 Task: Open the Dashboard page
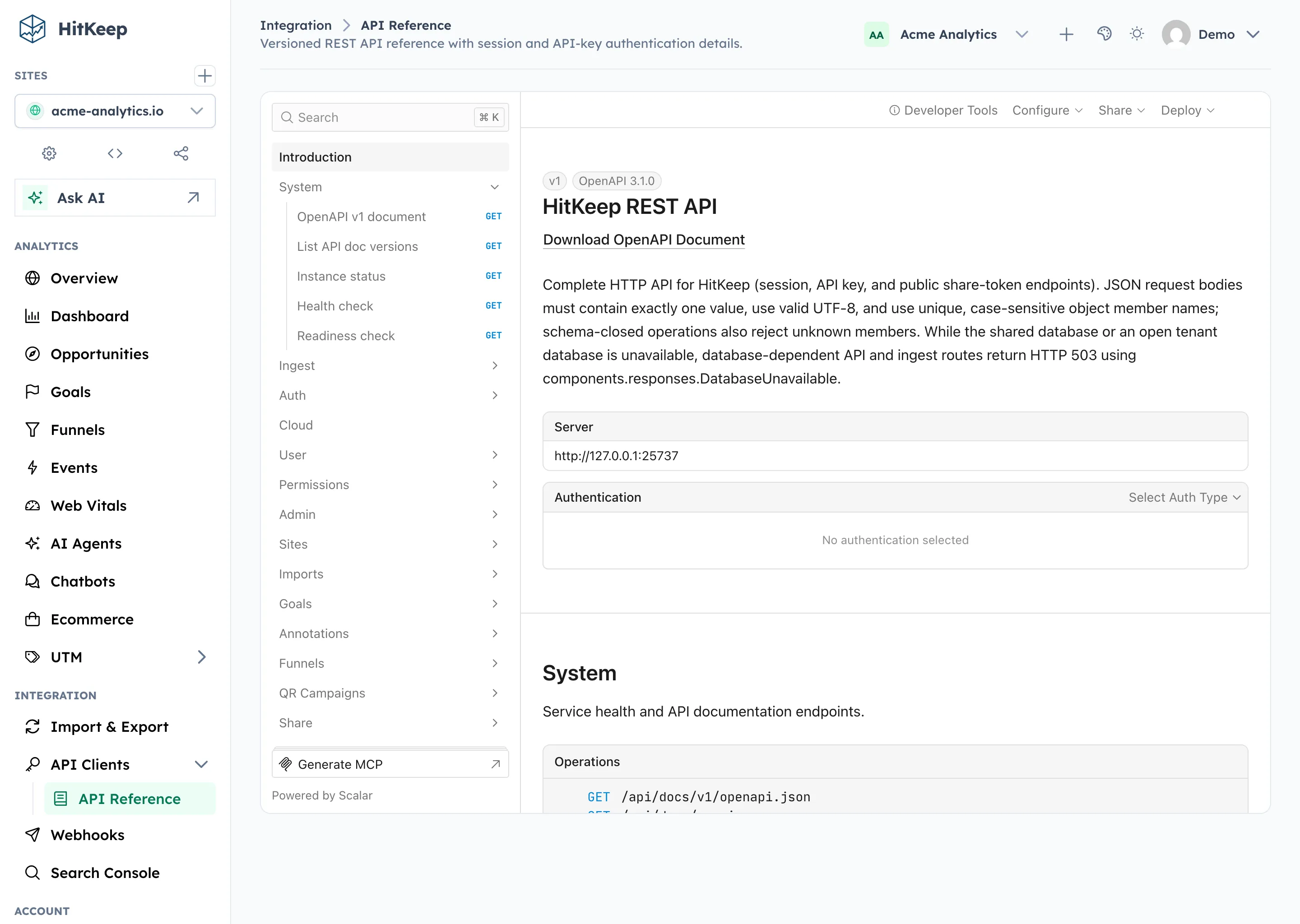[115, 316]
